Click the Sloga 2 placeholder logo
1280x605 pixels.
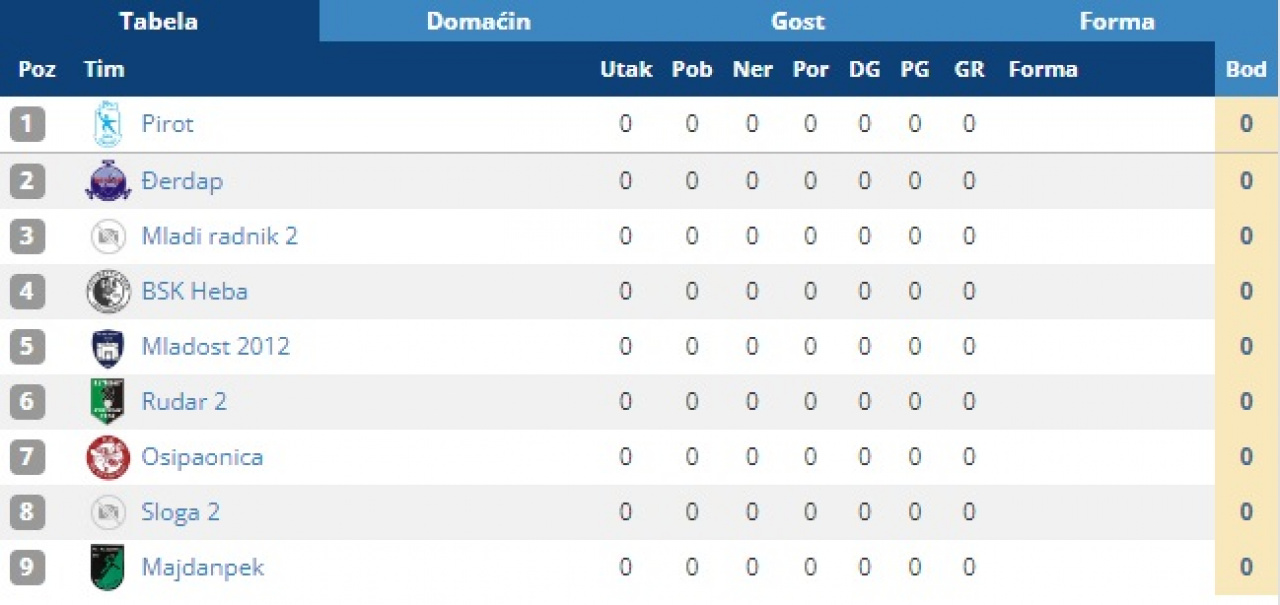pyautogui.click(x=108, y=513)
